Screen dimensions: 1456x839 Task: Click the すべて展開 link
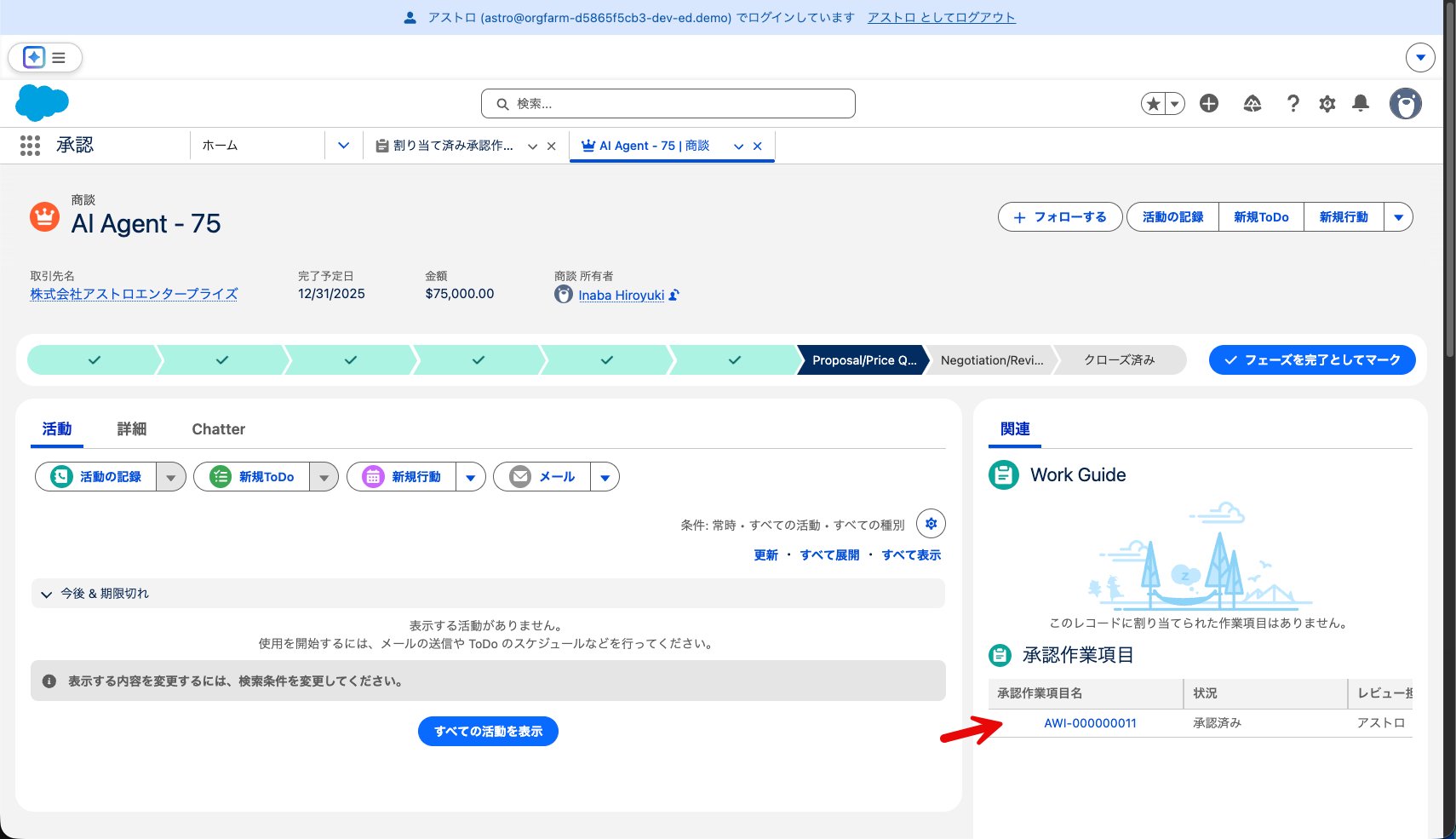coord(829,555)
